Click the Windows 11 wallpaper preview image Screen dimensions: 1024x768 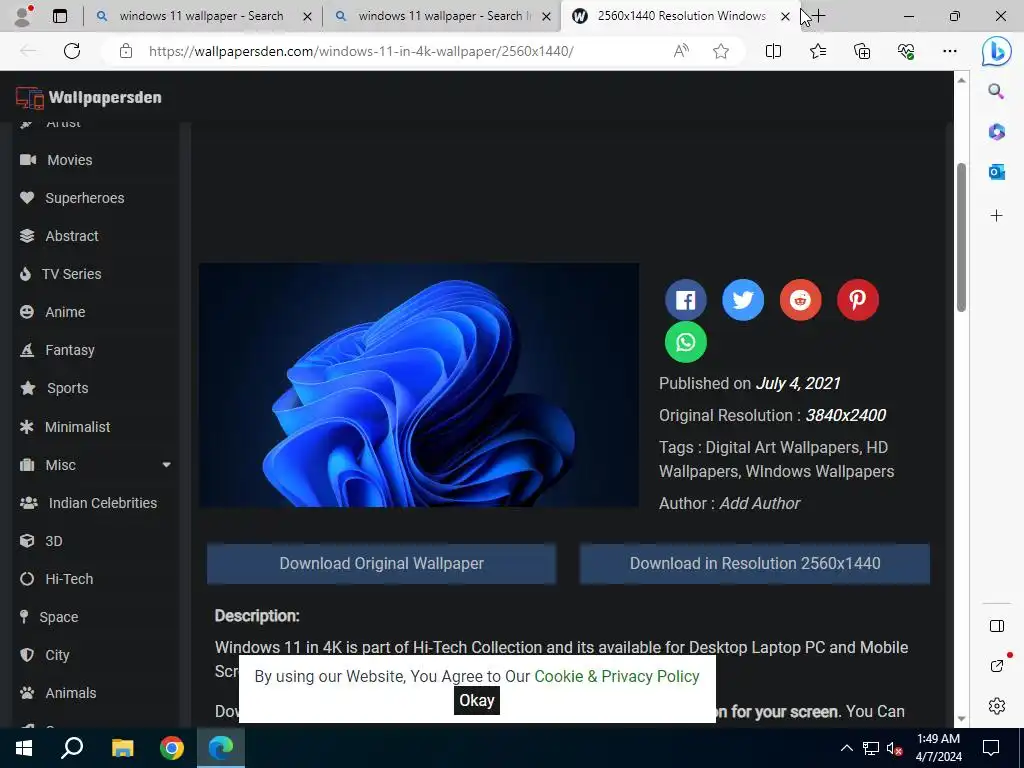419,385
